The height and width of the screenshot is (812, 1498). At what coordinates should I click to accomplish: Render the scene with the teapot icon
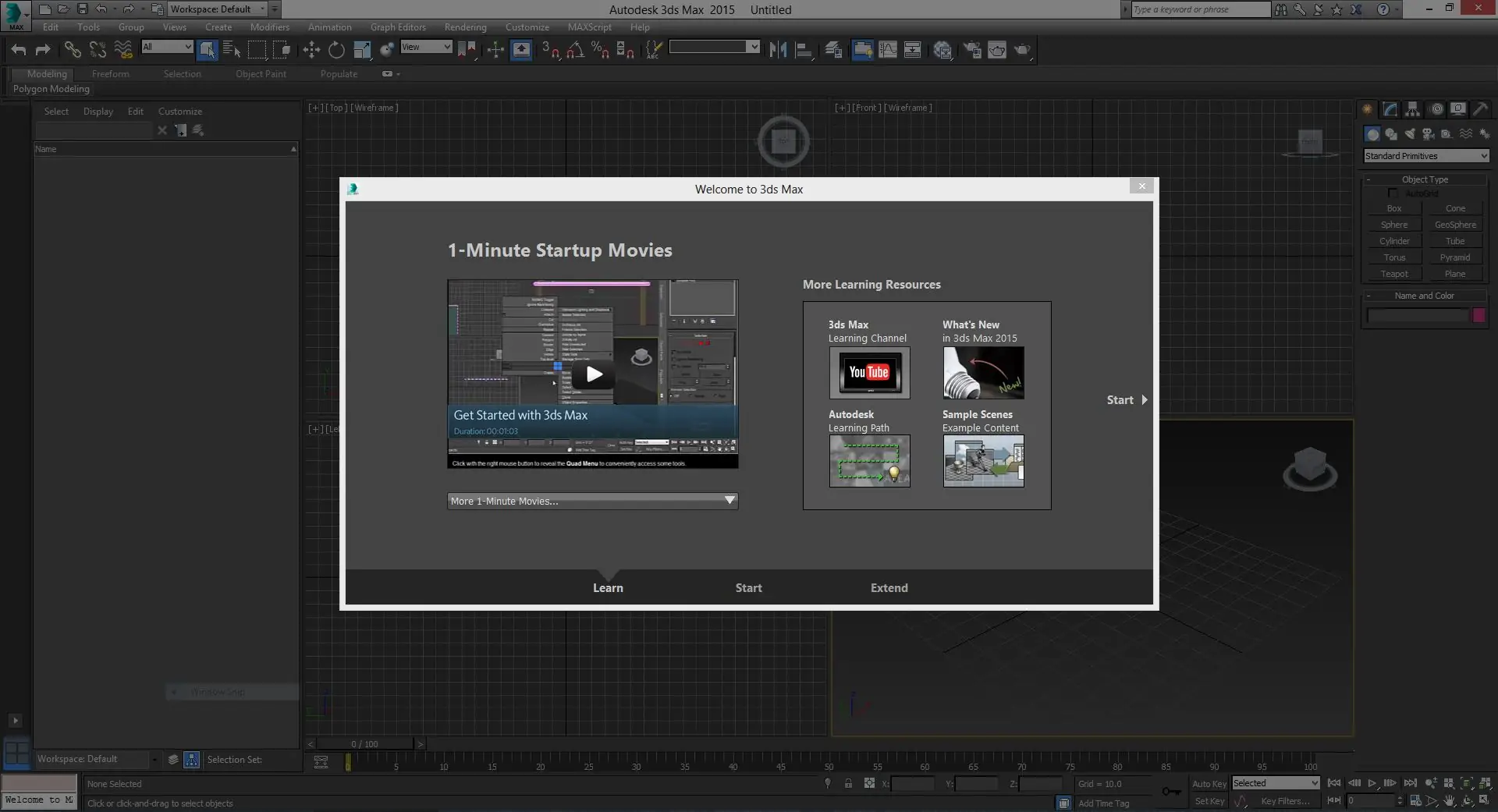click(1022, 50)
